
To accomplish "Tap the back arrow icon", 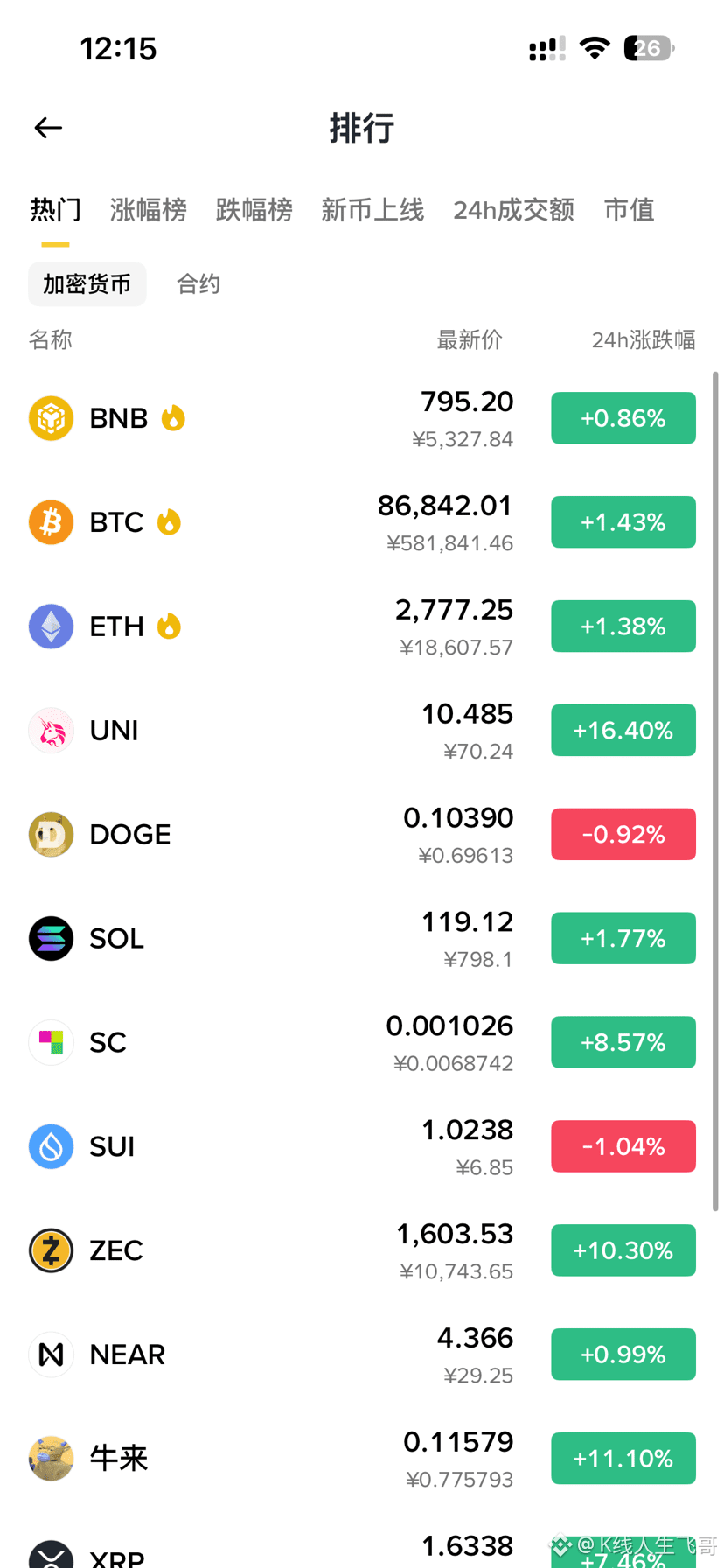I will click(x=48, y=128).
